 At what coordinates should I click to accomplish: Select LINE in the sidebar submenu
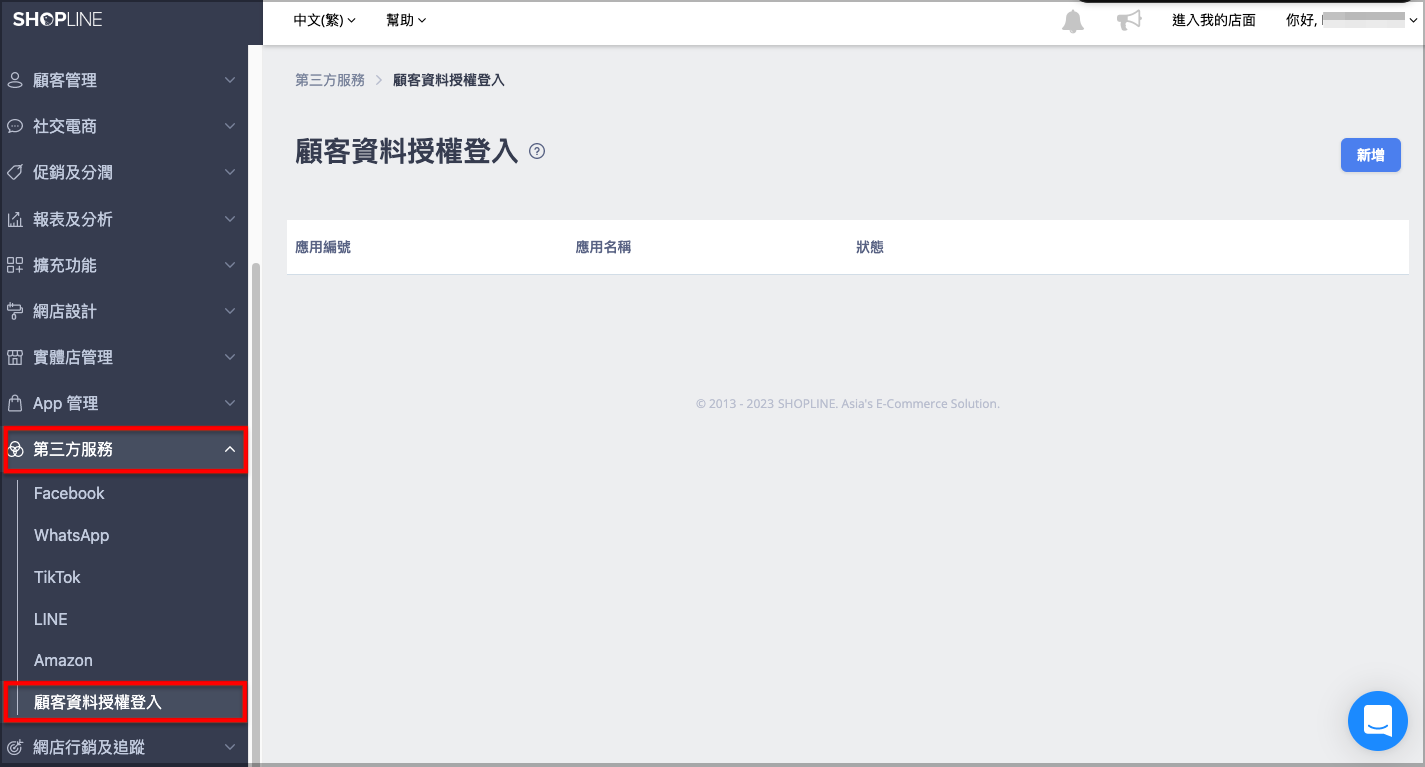(x=51, y=619)
